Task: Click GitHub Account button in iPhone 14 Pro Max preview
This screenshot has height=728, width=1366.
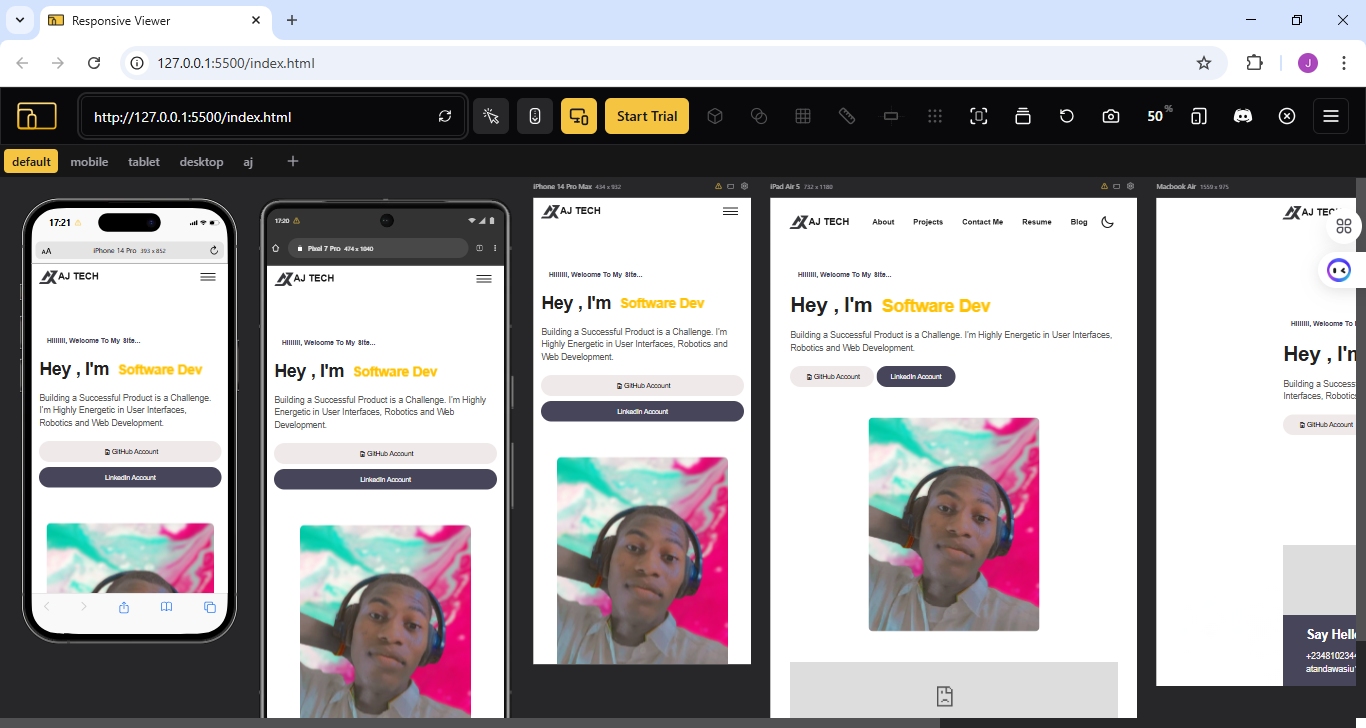Action: [x=642, y=386]
